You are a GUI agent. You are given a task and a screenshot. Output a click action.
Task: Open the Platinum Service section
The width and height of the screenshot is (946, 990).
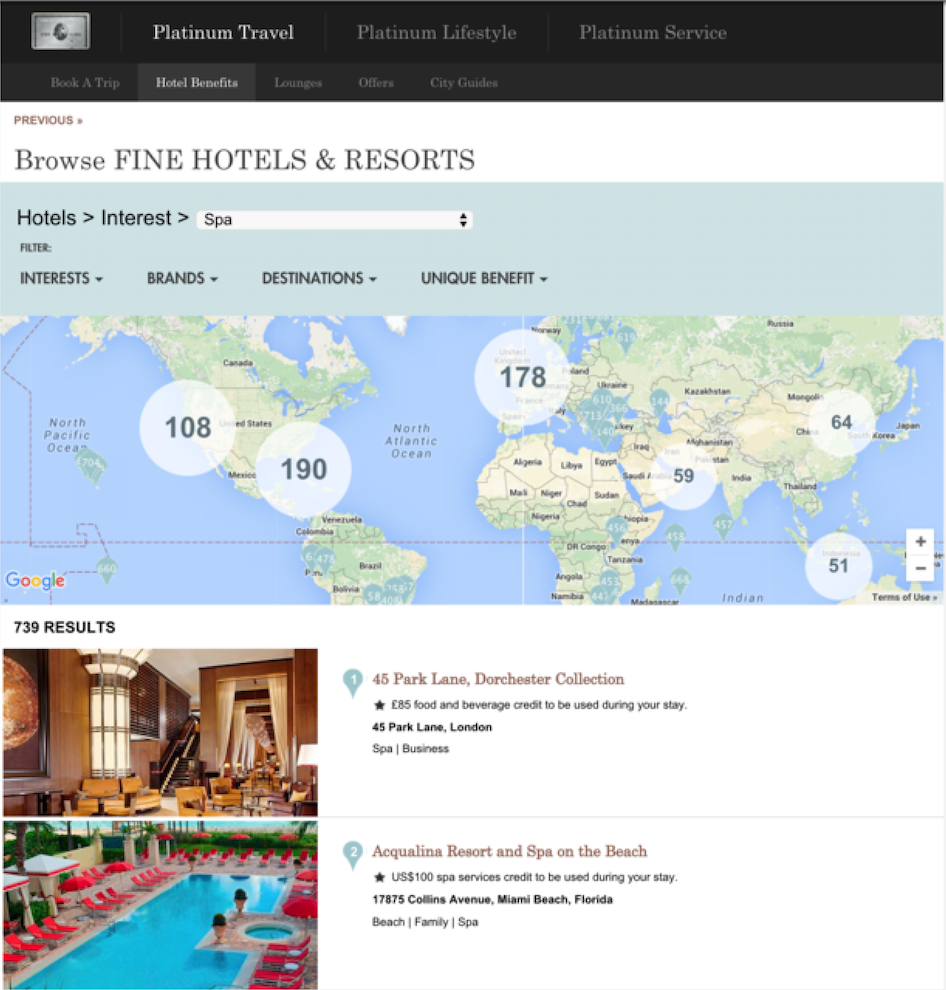653,32
